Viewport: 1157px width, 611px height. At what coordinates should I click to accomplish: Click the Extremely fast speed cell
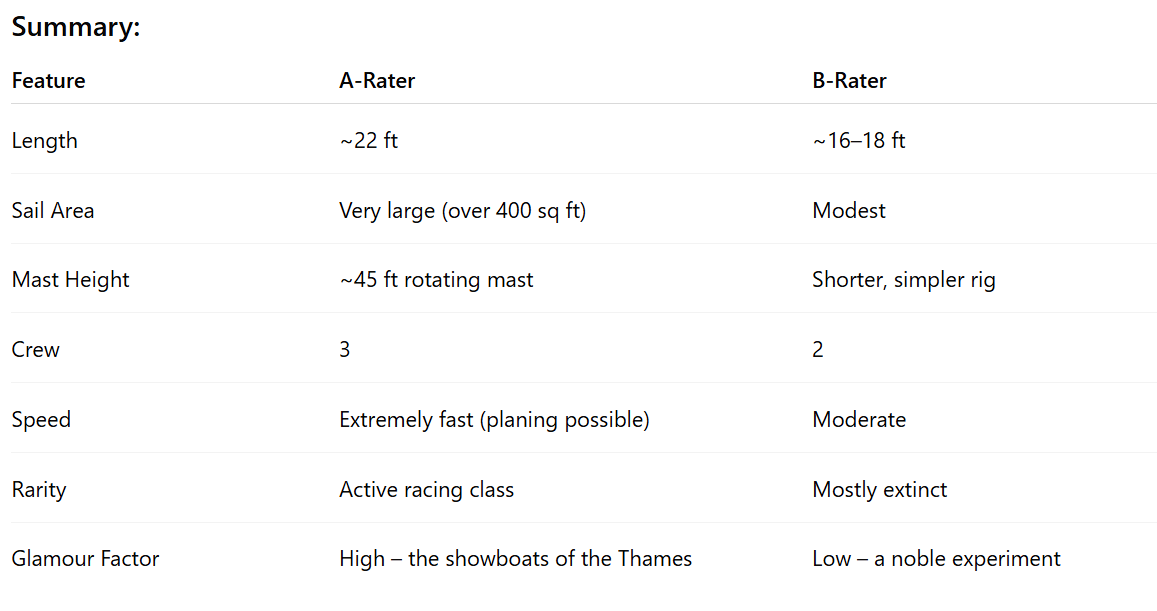click(x=494, y=420)
